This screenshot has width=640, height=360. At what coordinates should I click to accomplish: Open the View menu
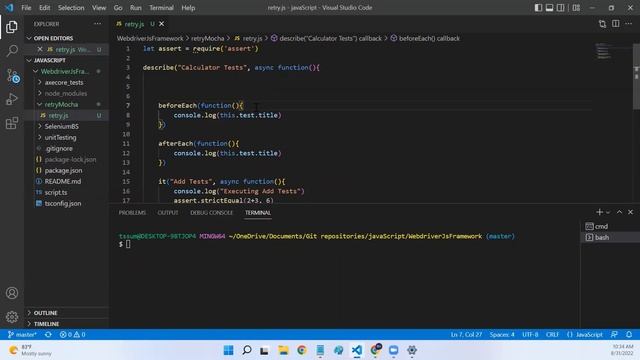(99, 8)
